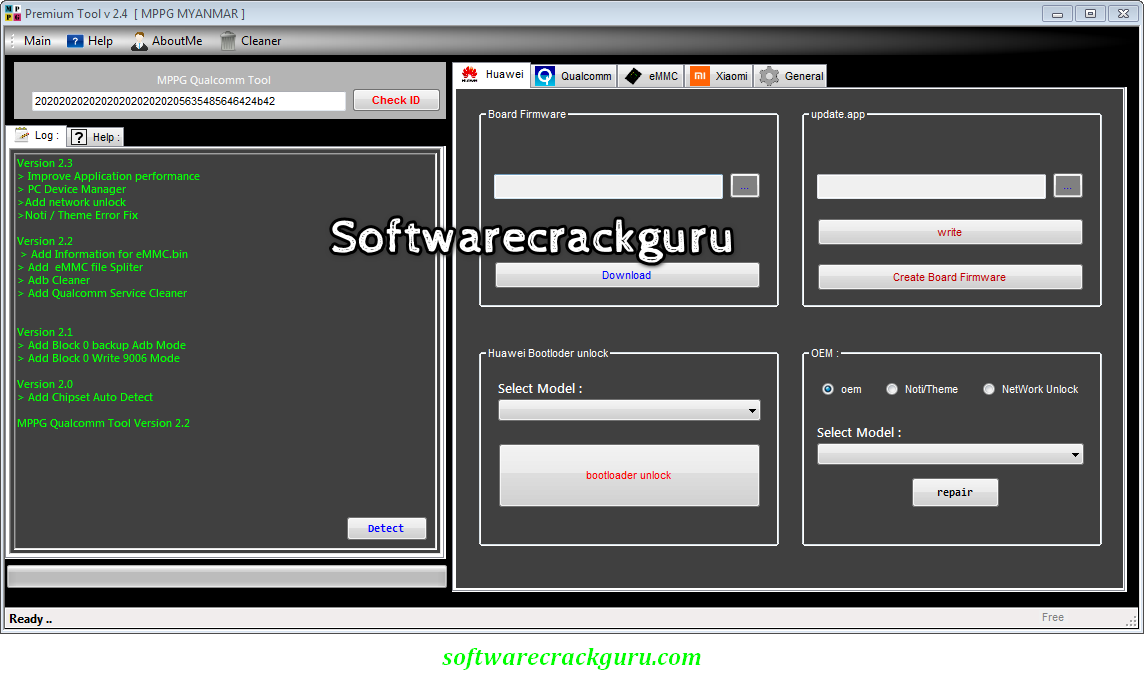Switch to the Log view
The image size is (1144, 678).
point(36,135)
